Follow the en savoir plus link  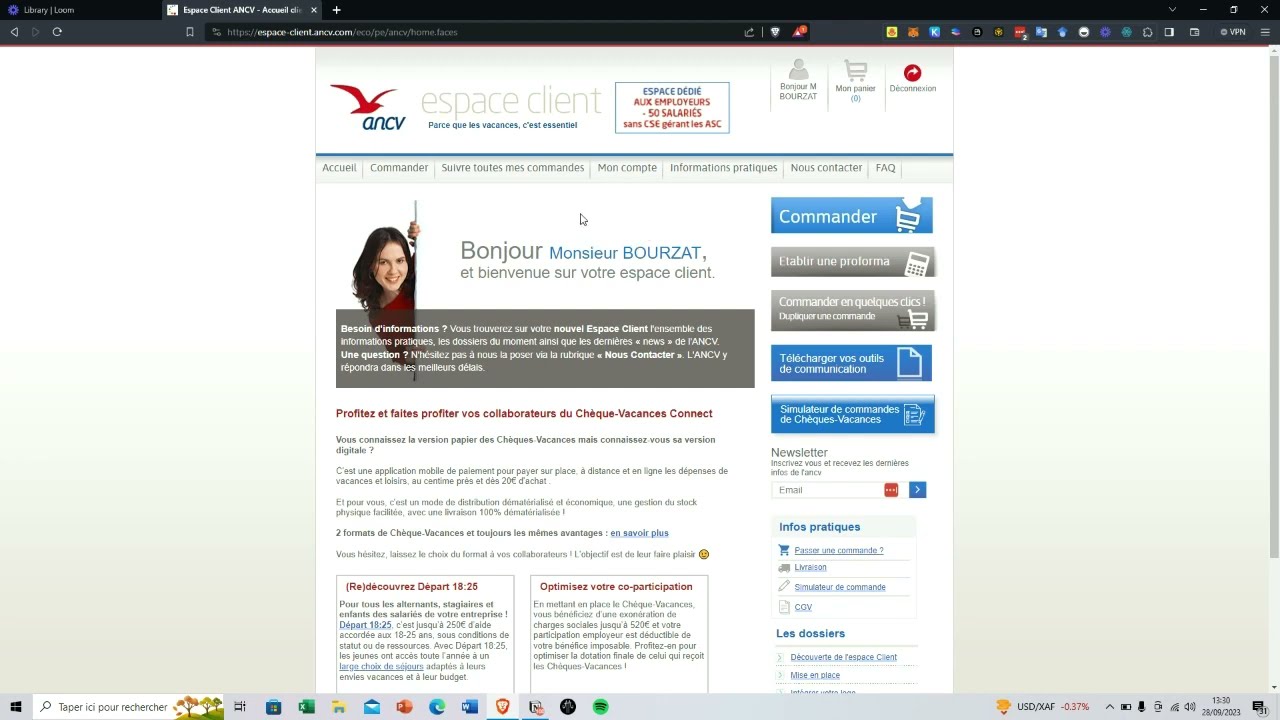(x=639, y=533)
